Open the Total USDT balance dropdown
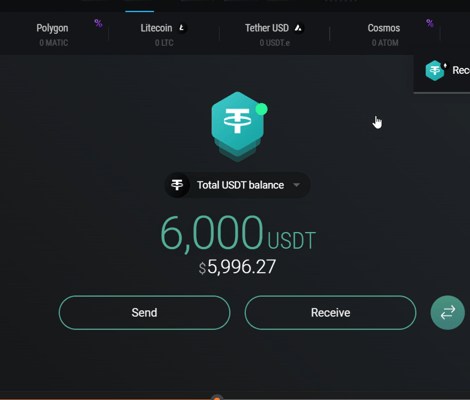This screenshot has width=470, height=400. pyautogui.click(x=238, y=185)
